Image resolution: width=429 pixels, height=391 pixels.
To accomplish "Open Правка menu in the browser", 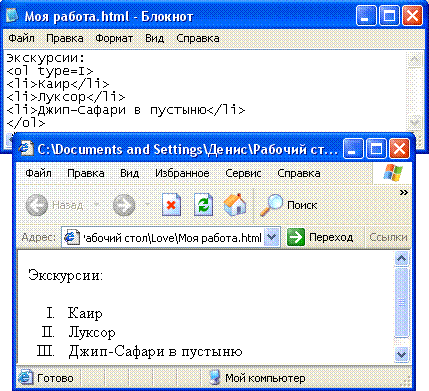I will coord(86,173).
